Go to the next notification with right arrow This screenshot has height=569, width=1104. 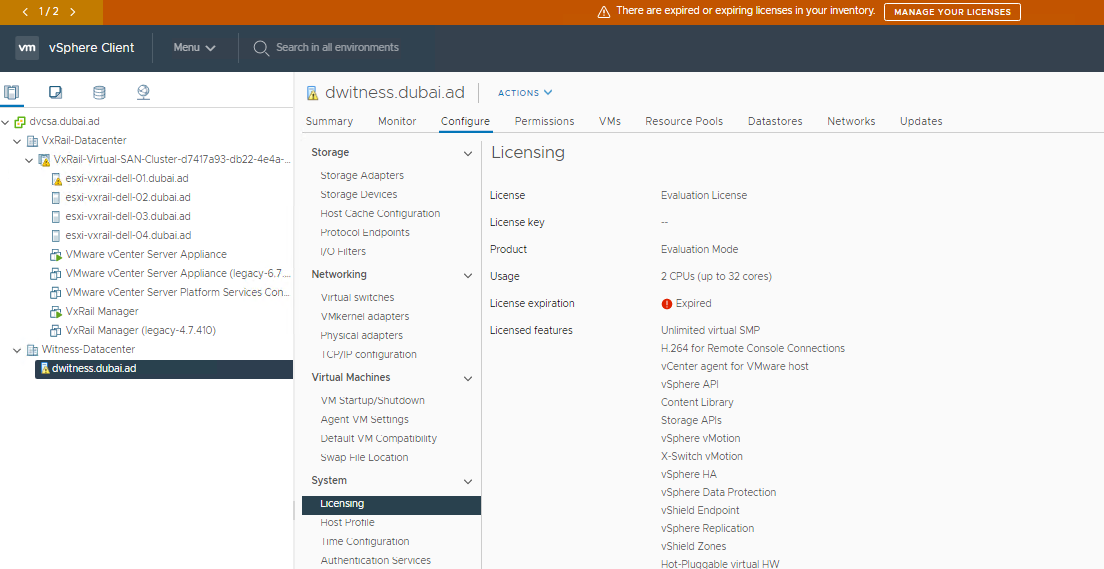tap(73, 12)
